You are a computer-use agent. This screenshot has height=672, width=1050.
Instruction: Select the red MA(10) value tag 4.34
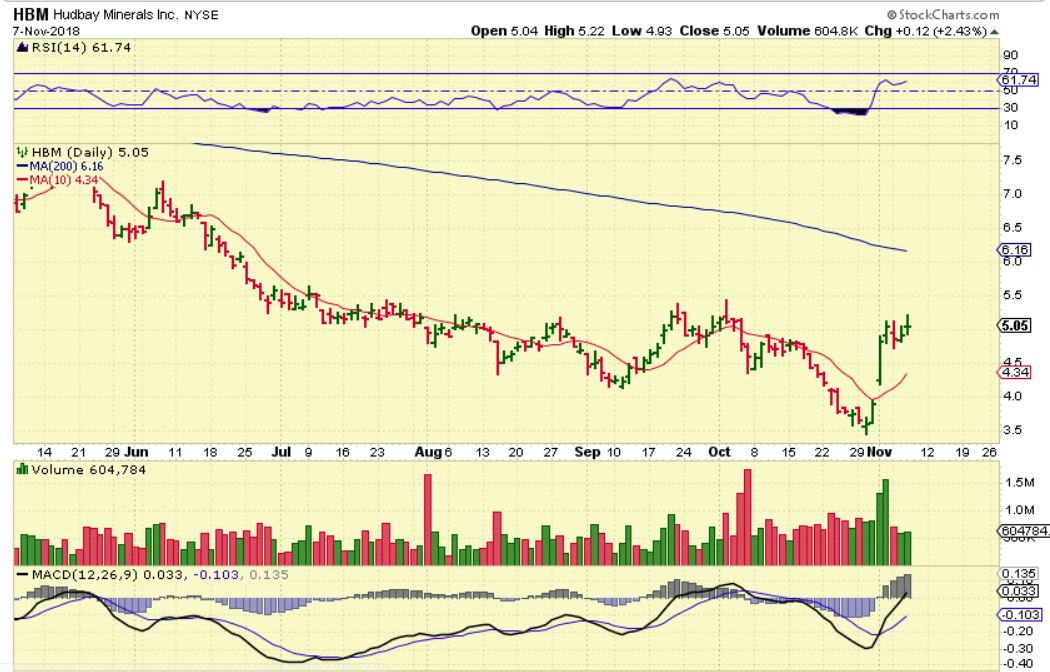(x=1016, y=373)
